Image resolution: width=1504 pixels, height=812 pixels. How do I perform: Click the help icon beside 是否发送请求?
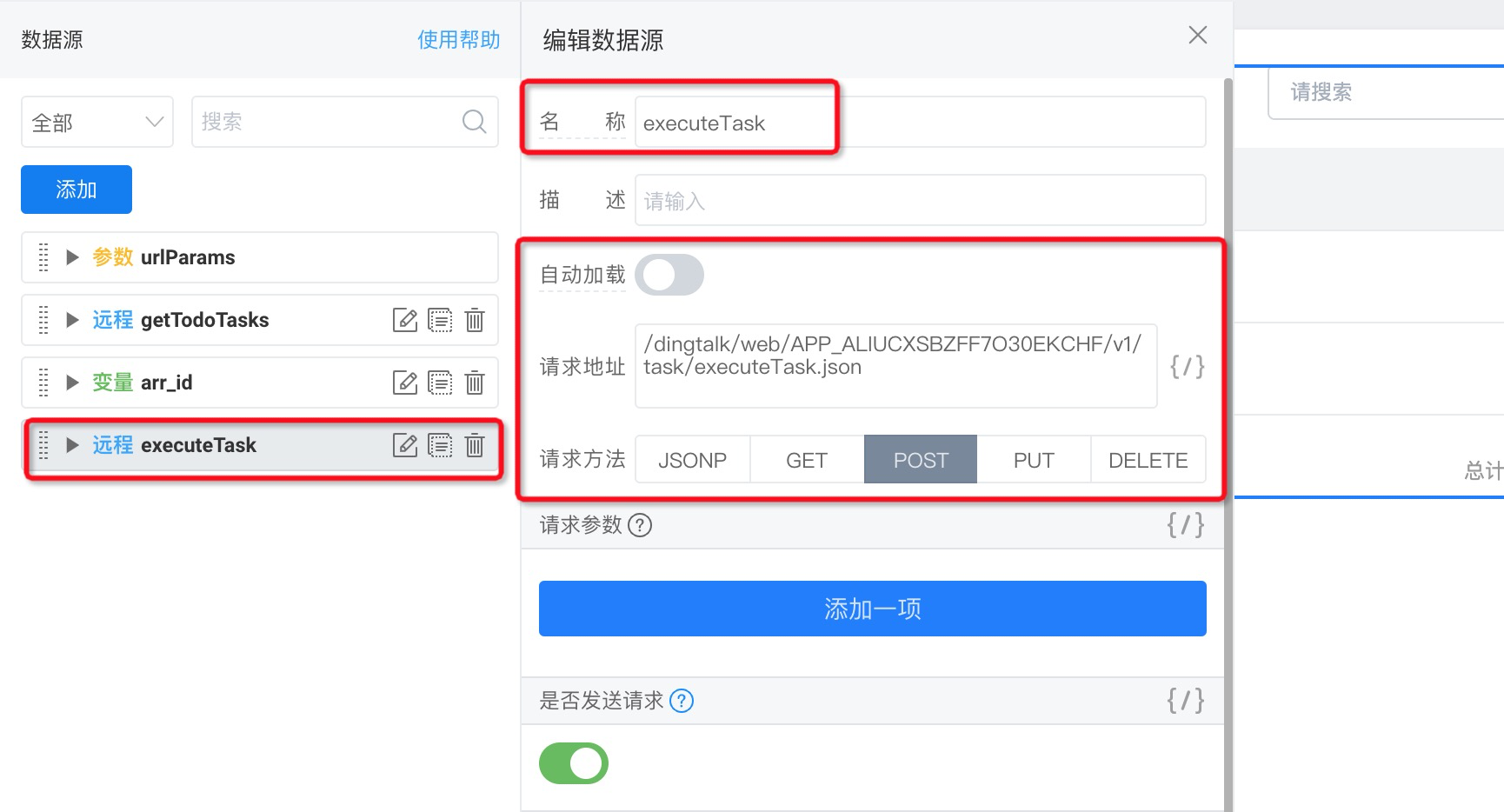(x=682, y=701)
